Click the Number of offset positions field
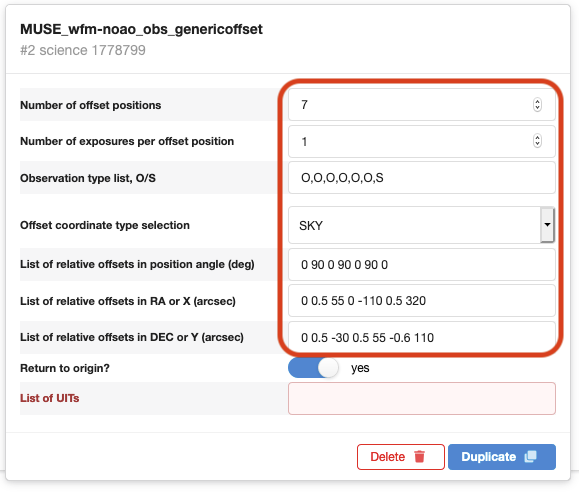579x492 pixels. click(422, 105)
